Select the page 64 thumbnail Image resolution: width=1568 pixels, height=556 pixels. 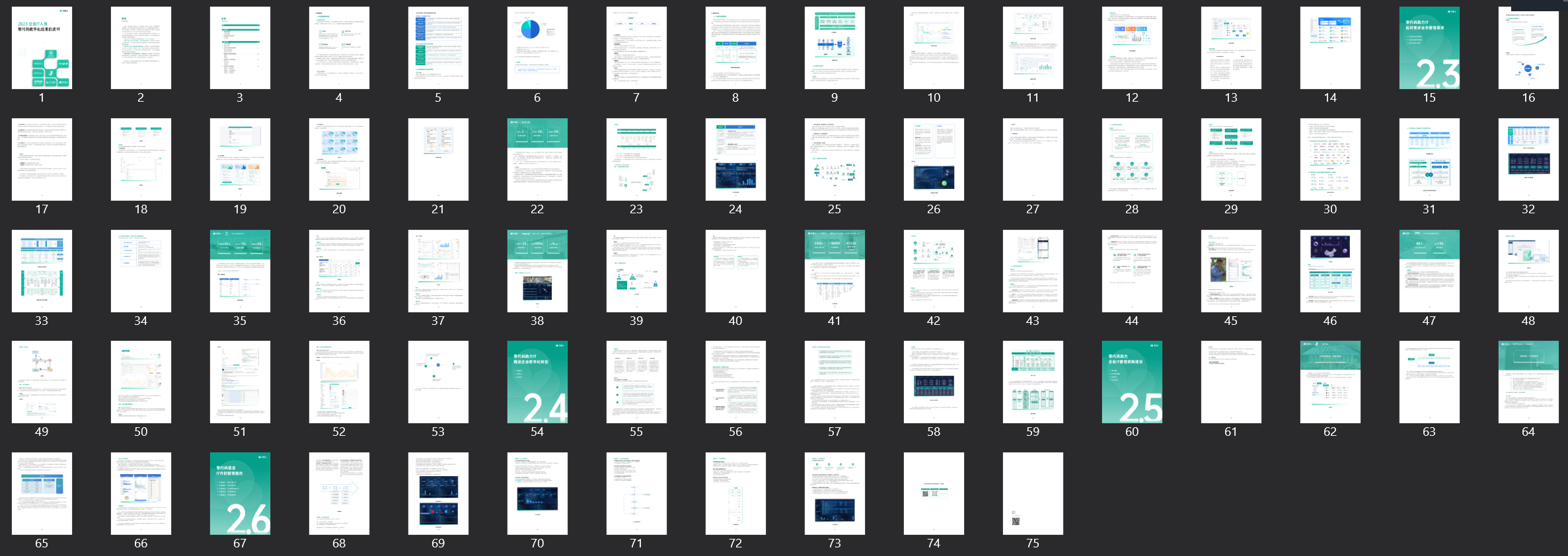[x=1528, y=382]
